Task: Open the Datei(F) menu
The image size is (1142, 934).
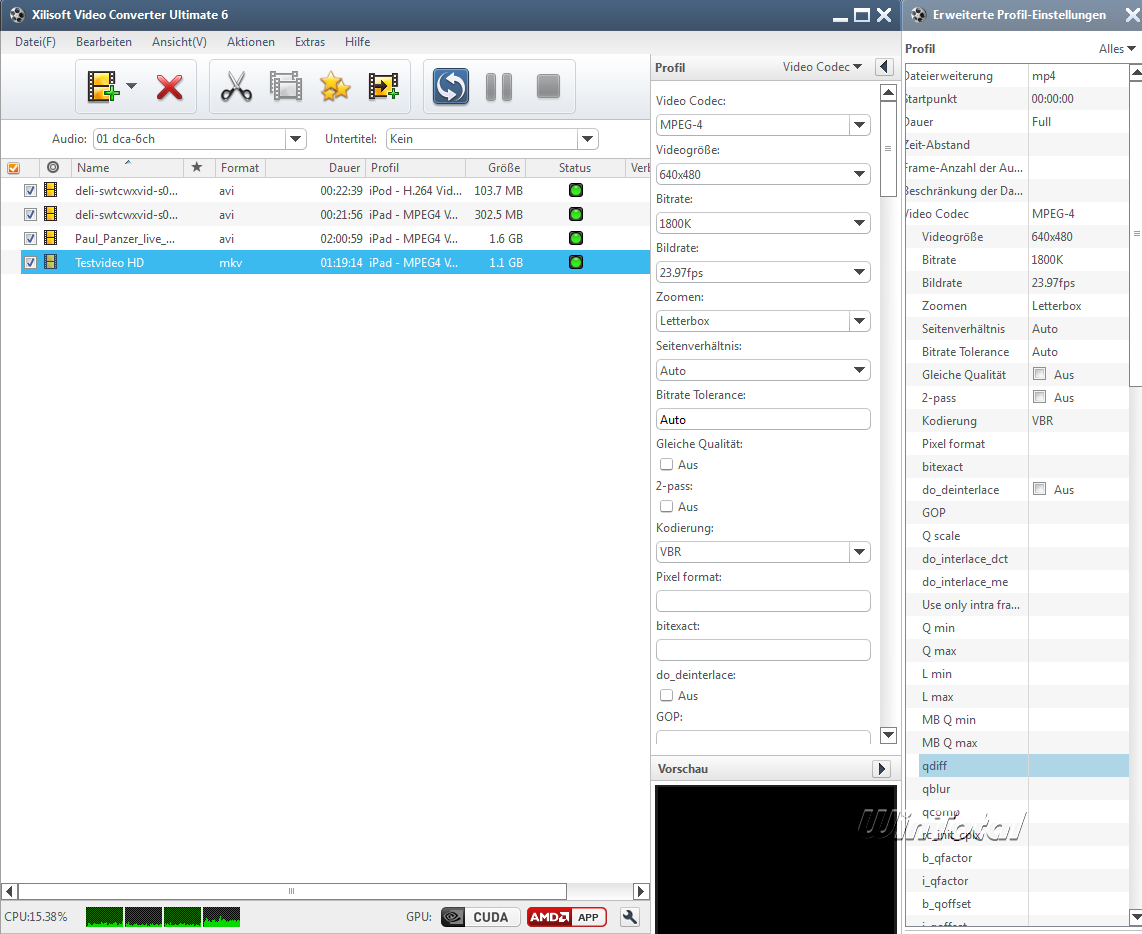Action: pyautogui.click(x=35, y=42)
